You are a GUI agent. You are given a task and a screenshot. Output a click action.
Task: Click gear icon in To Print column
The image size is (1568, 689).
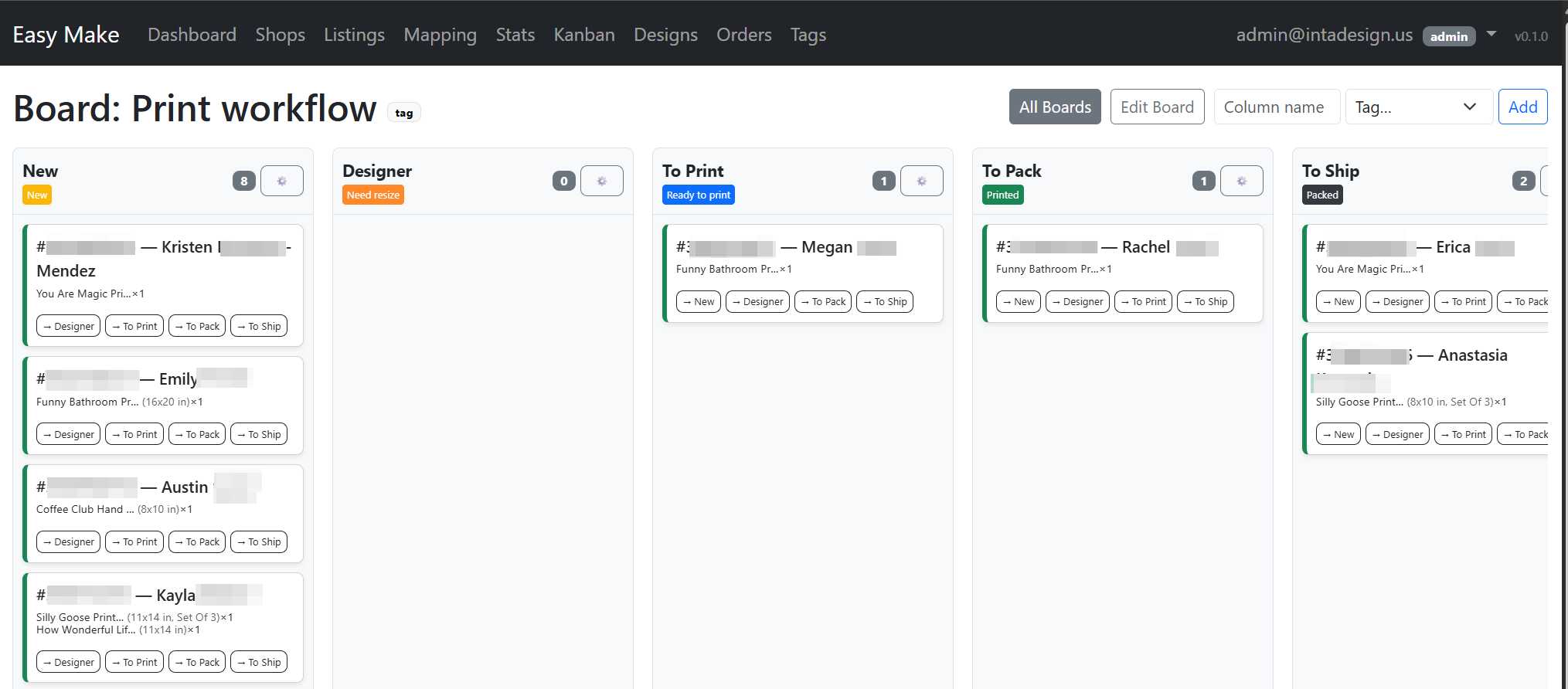(x=921, y=181)
